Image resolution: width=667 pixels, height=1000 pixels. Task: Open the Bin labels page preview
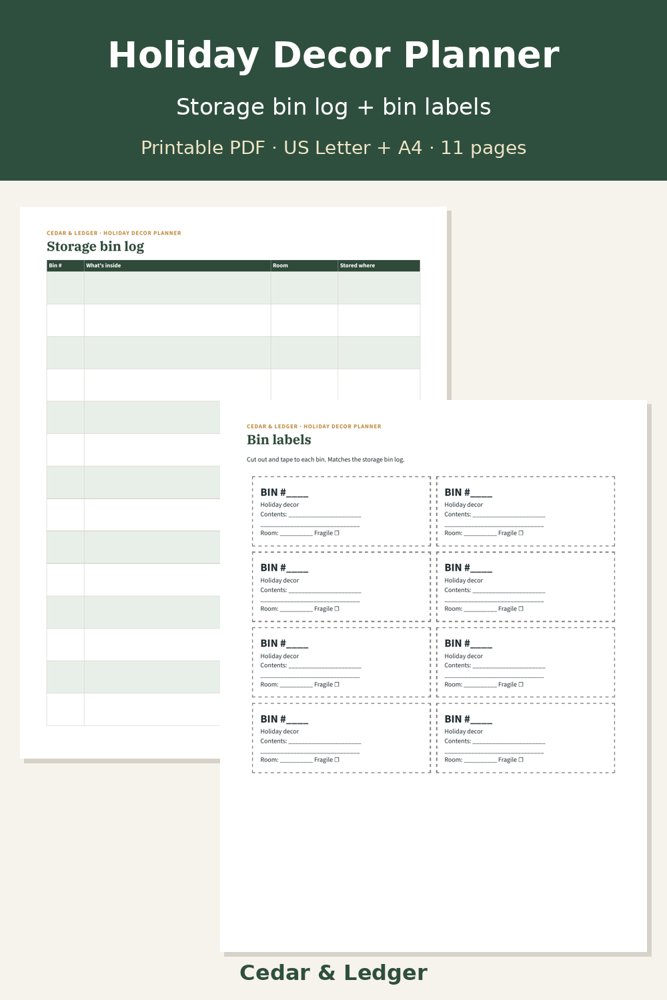pyautogui.click(x=433, y=676)
